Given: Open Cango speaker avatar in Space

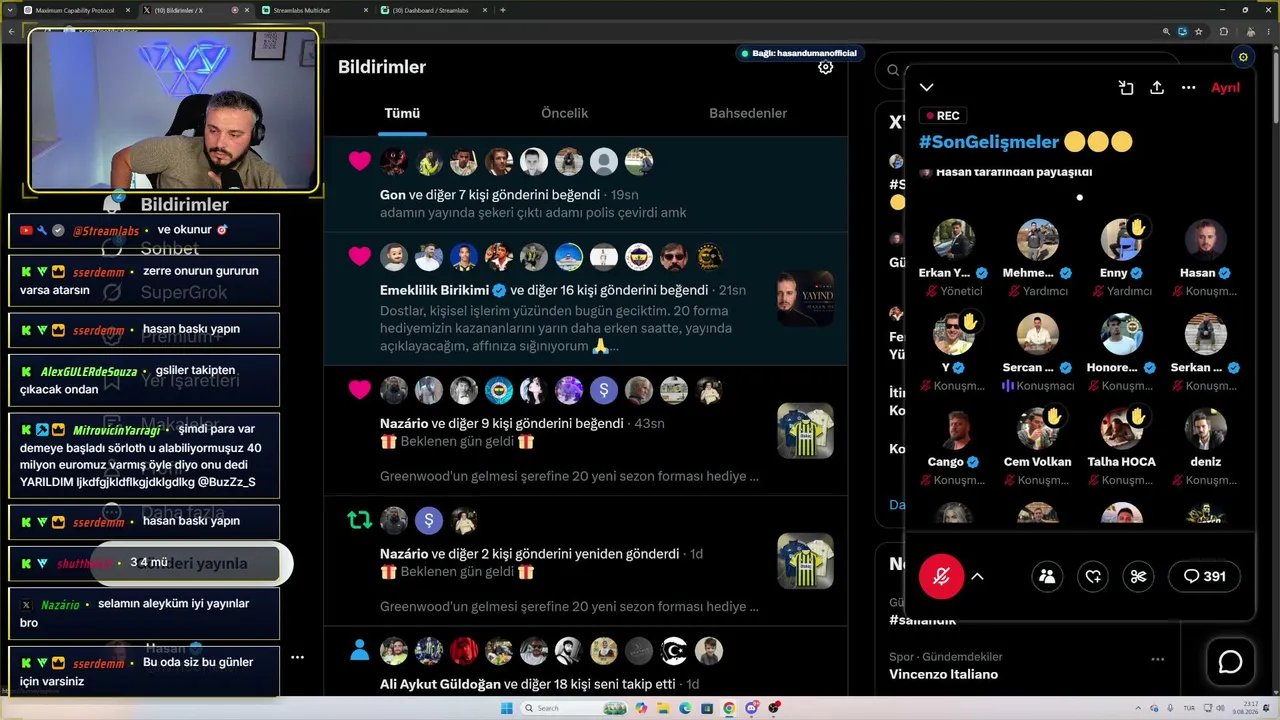Looking at the screenshot, I should [x=954, y=429].
